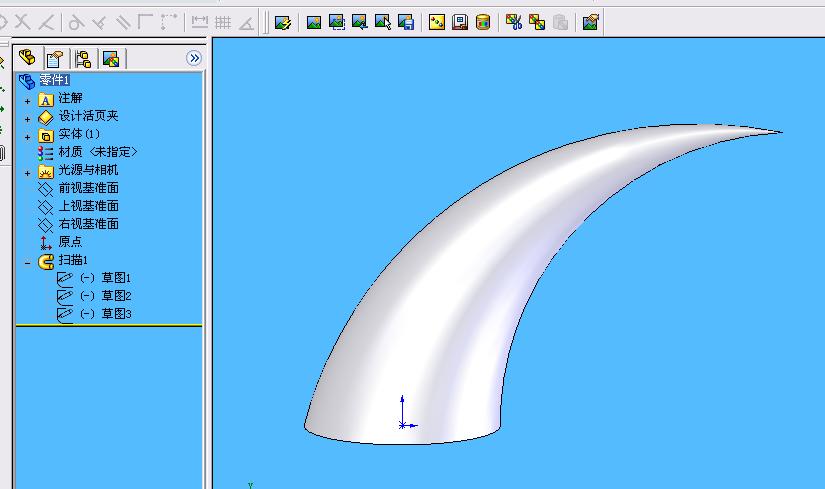Click the Render picture icon
825x489 pixels.
pos(314,22)
